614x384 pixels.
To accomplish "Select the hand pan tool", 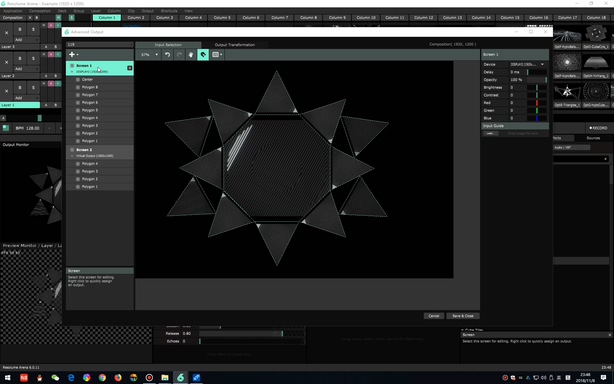I will (x=191, y=55).
